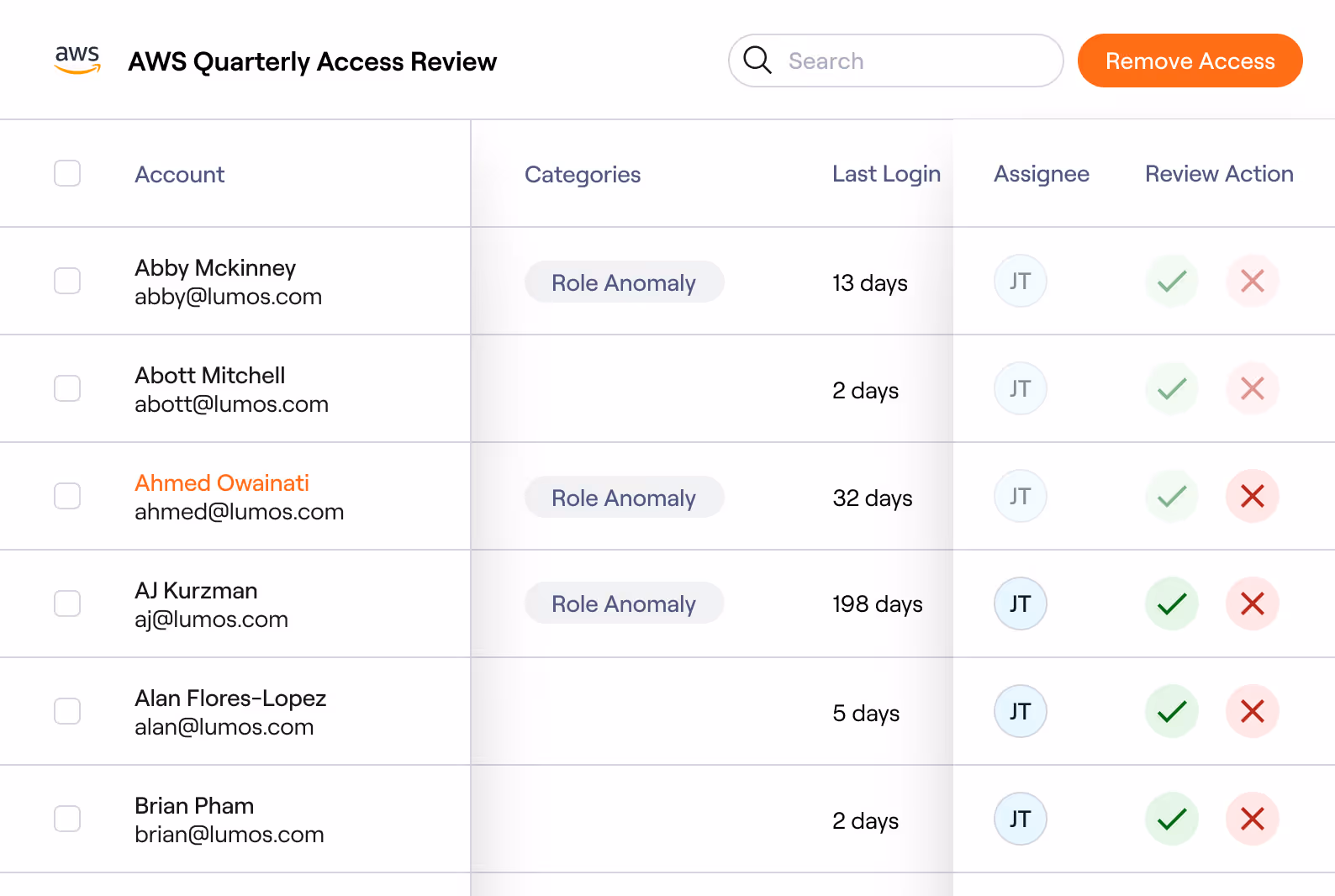Sort by the Last Login column header
The height and width of the screenshot is (896, 1335).
(x=886, y=174)
